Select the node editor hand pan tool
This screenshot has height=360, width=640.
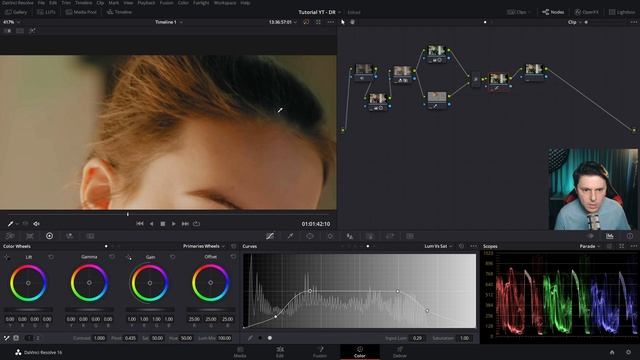point(353,22)
